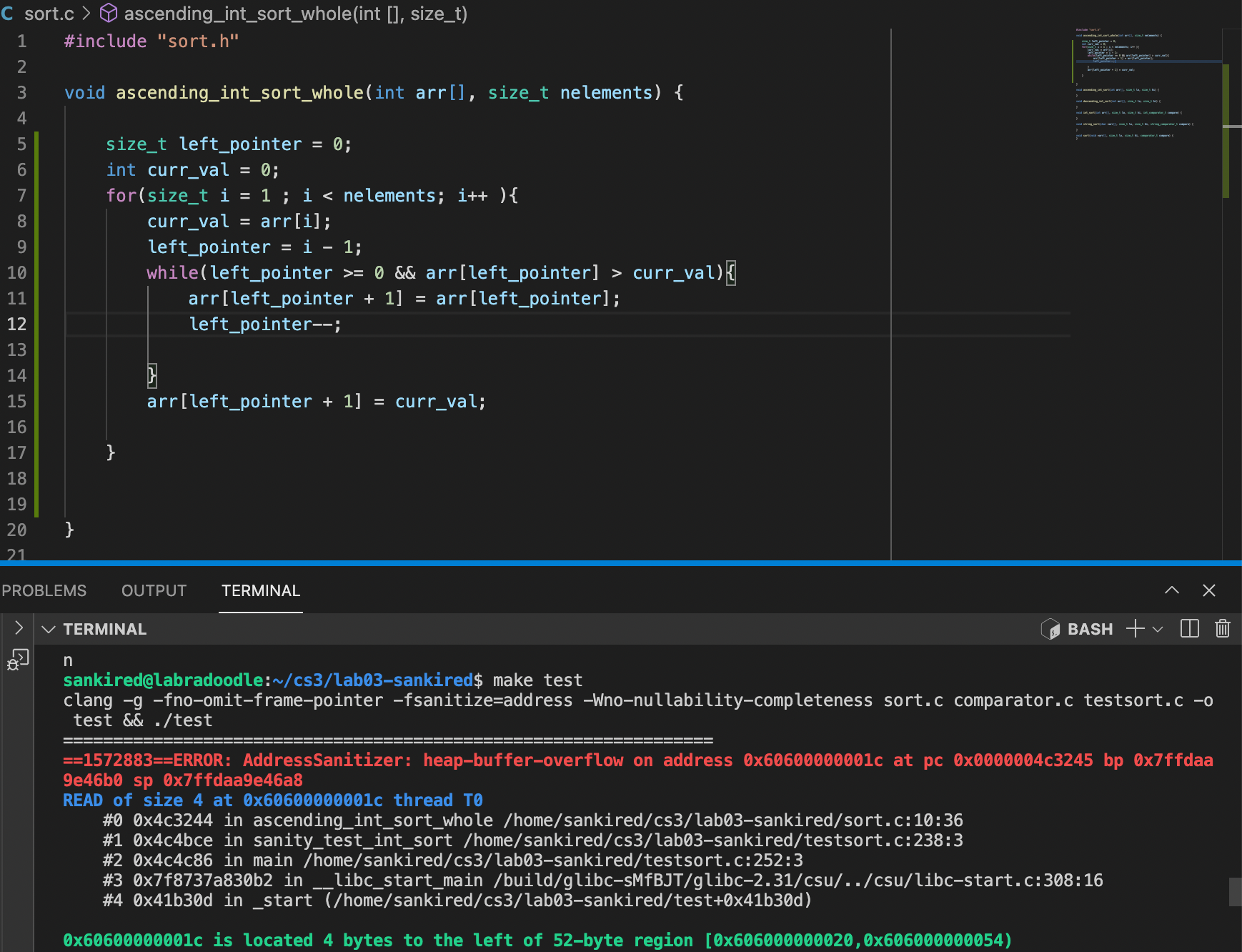Maximize the panel with the up chevron
This screenshot has width=1242, height=952.
click(x=1172, y=590)
